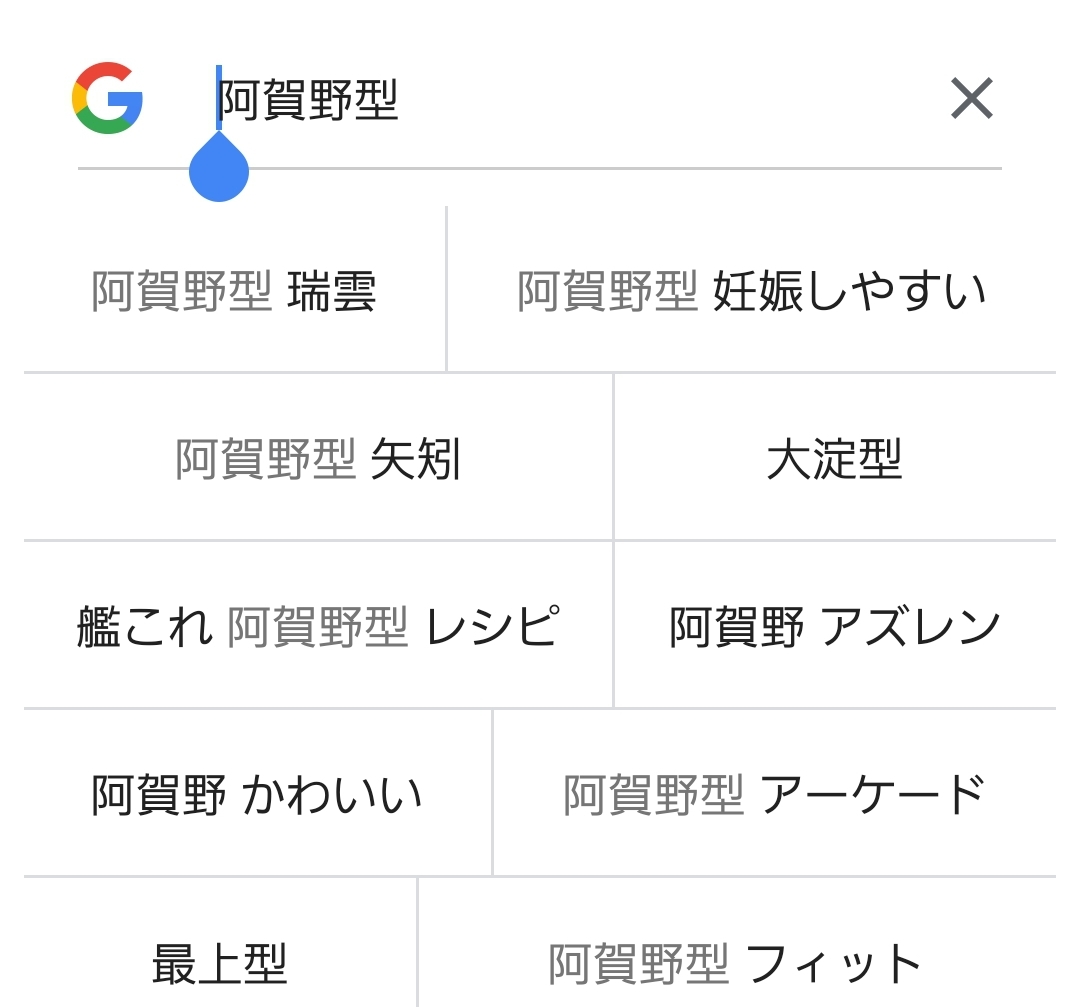Select the suggestion ending in フィット
This screenshot has height=1007, width=1080.
click(736, 963)
